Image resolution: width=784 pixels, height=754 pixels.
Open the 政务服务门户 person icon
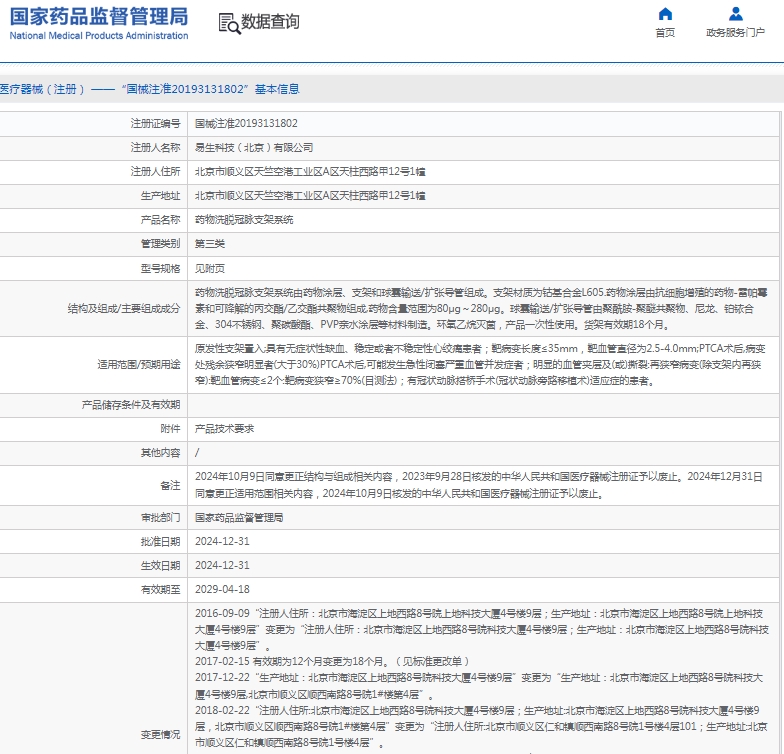point(736,14)
